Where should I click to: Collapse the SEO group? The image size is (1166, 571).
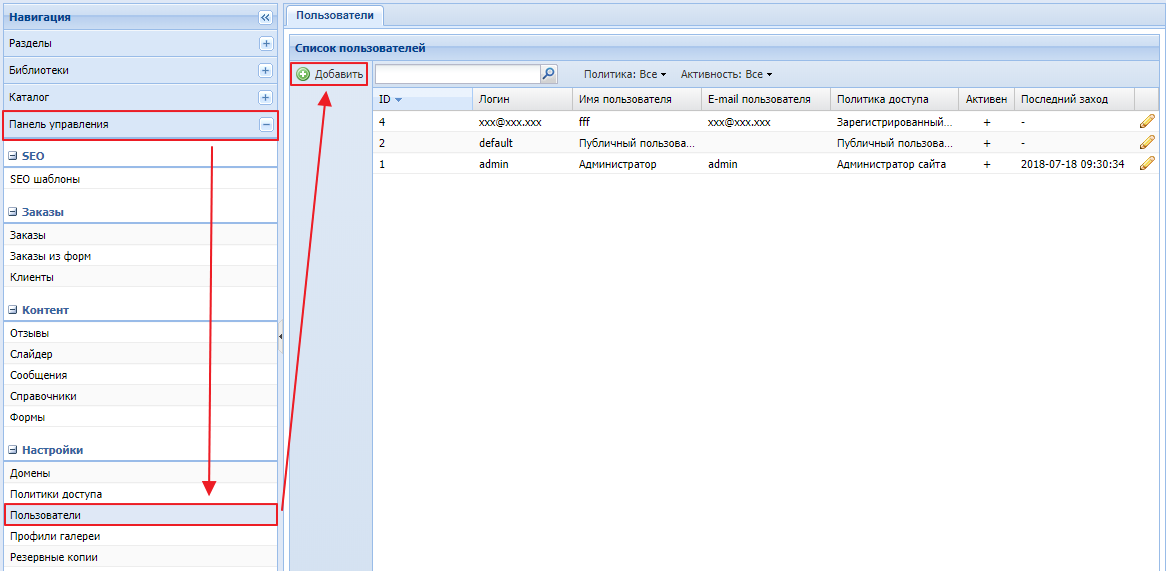click(13, 157)
